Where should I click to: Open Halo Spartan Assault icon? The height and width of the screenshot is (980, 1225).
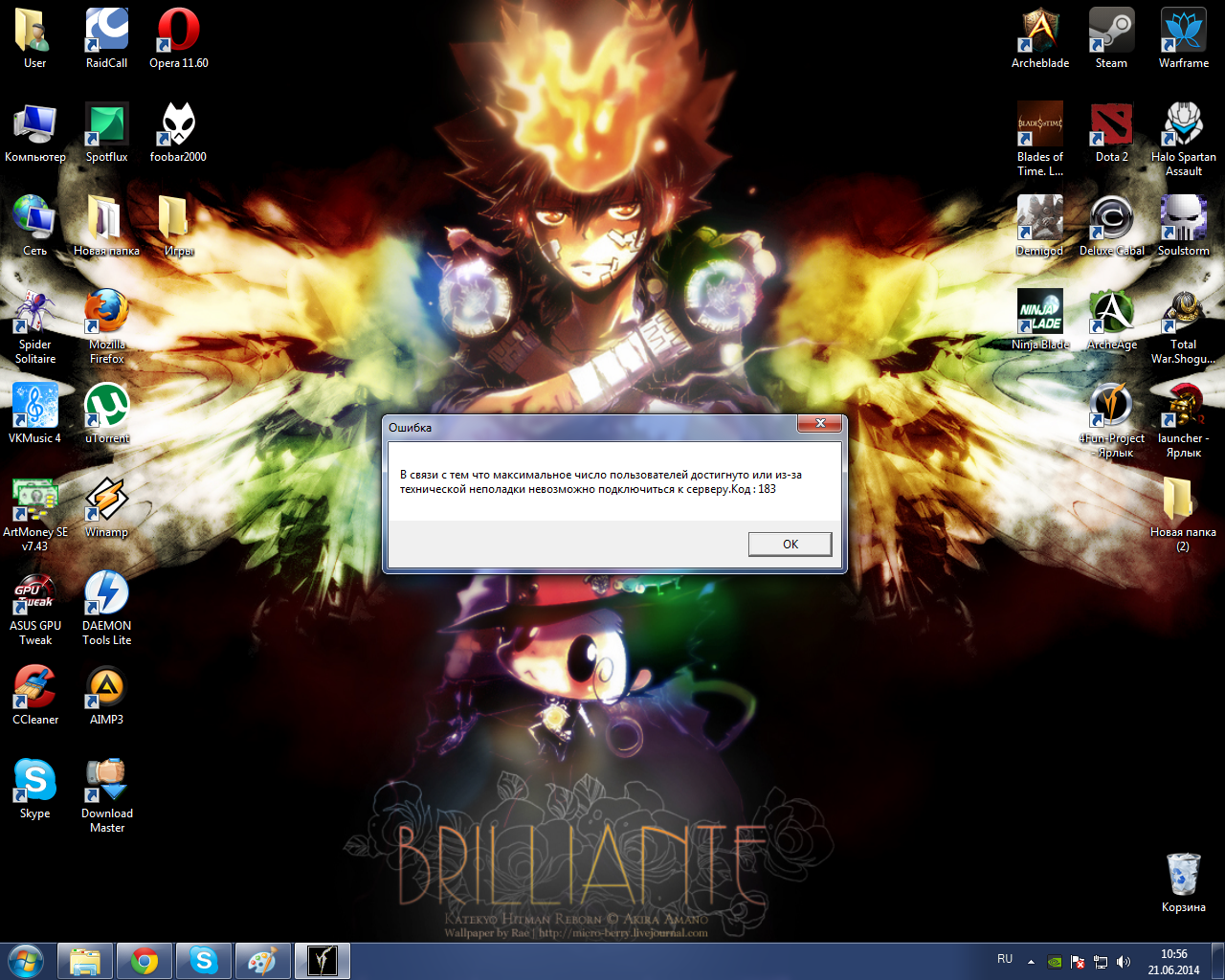click(x=1184, y=140)
